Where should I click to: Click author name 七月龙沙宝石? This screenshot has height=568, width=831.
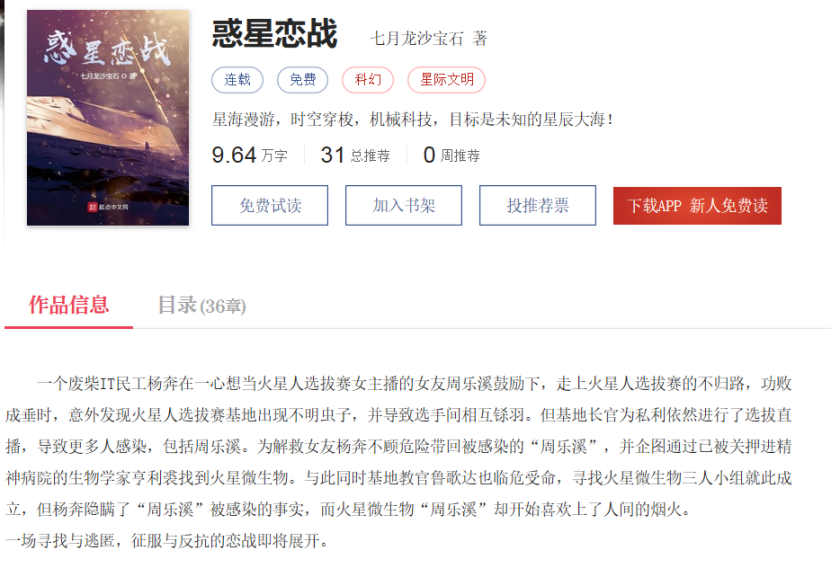(x=417, y=38)
